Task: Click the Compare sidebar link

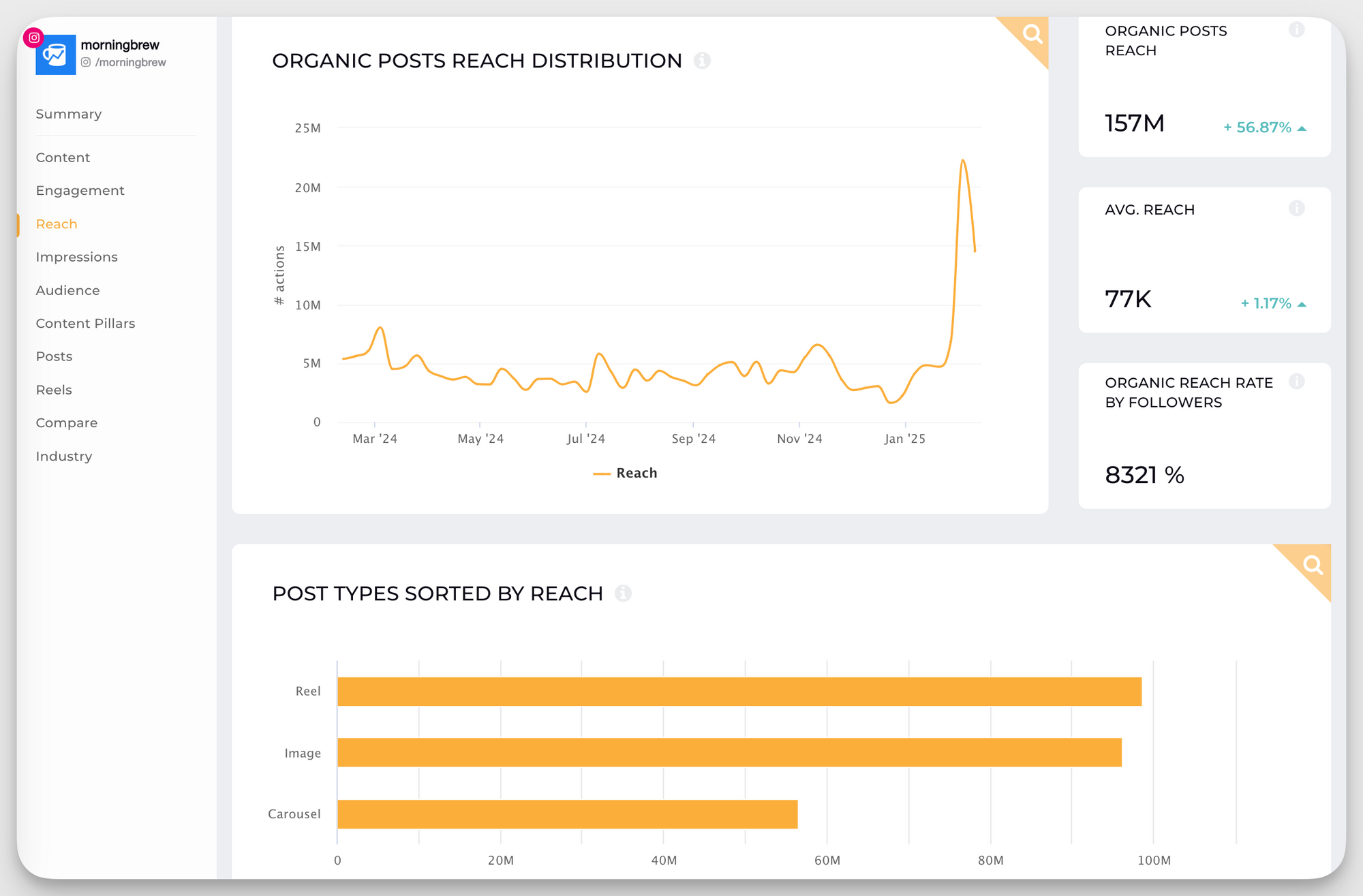Action: tap(67, 422)
